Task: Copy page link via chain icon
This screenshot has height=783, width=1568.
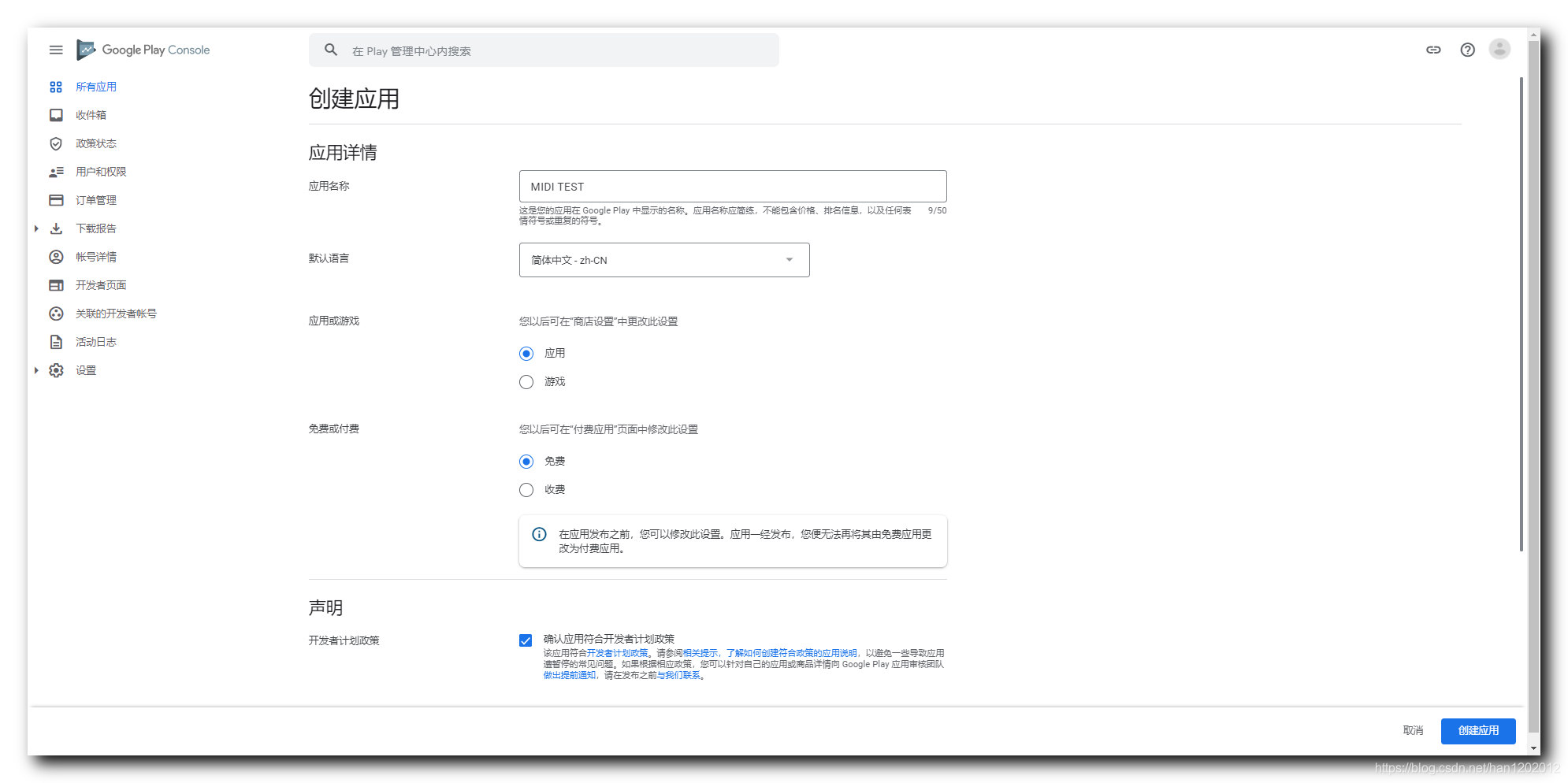Action: (x=1433, y=50)
